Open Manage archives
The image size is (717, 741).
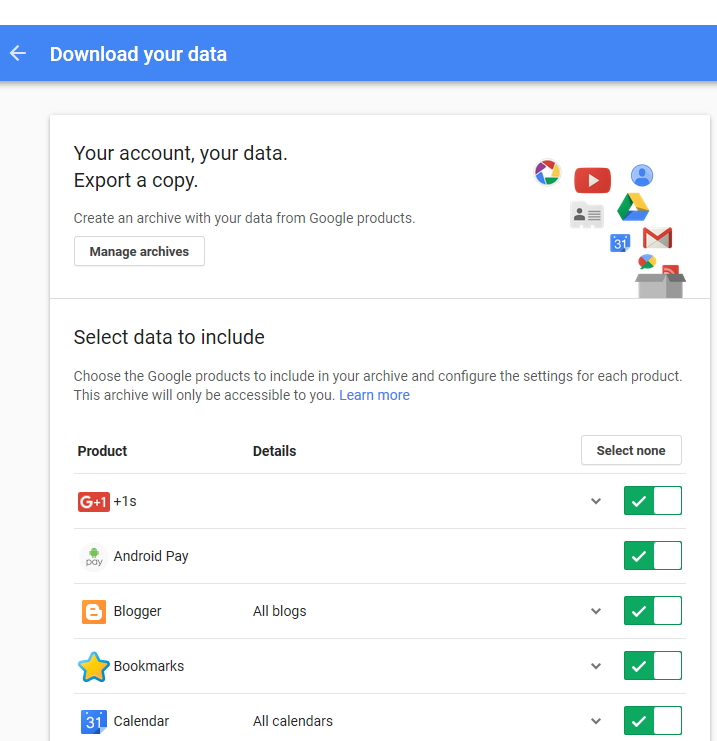coord(139,251)
